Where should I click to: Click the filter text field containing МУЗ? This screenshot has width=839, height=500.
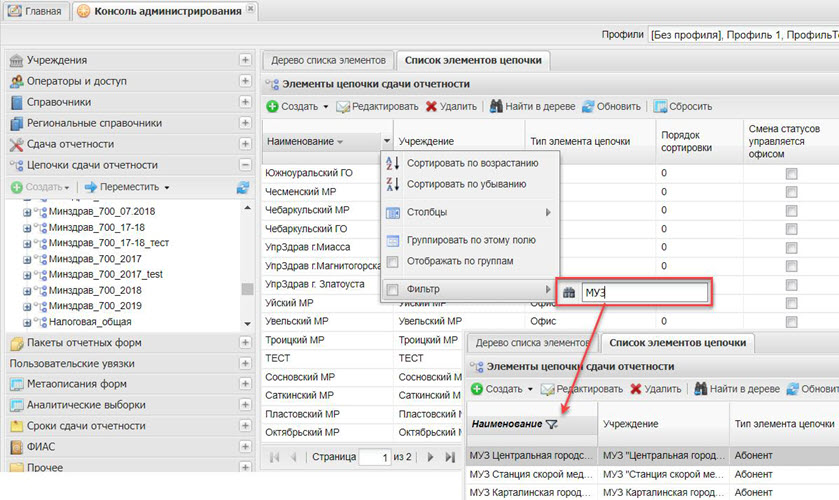coord(644,292)
